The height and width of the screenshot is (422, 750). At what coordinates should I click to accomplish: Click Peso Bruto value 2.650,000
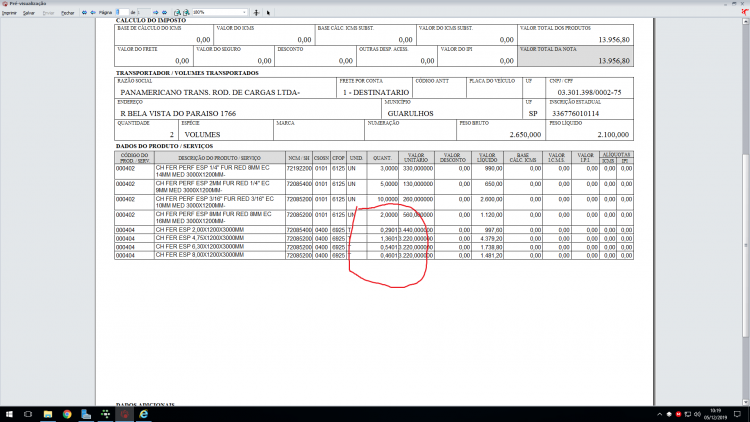525,134
